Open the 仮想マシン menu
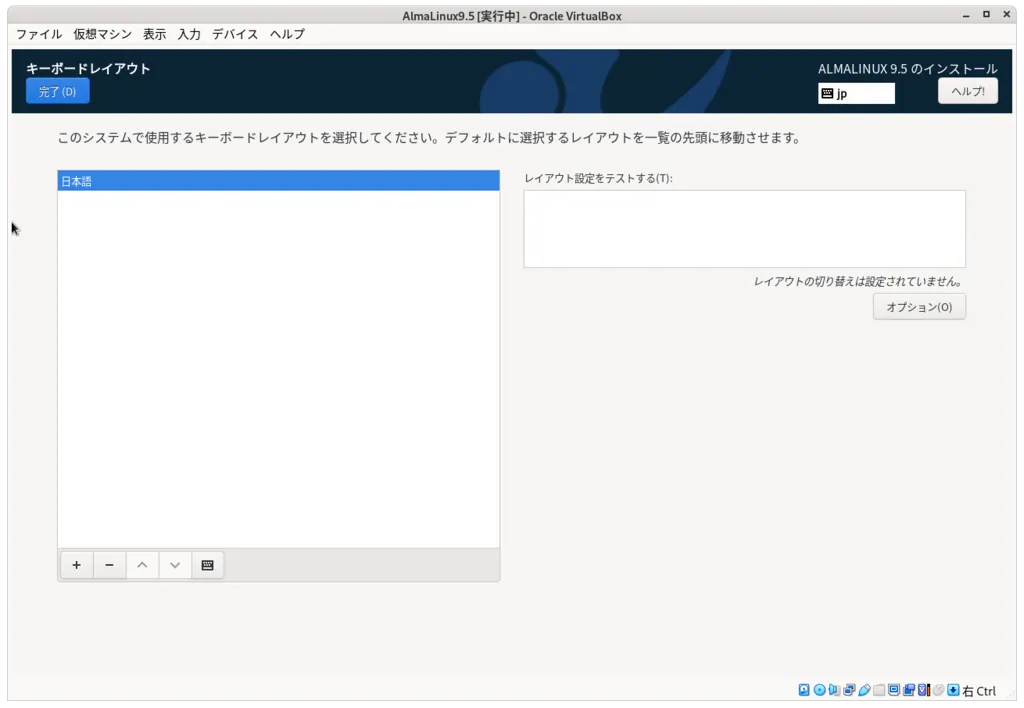 click(x=103, y=33)
